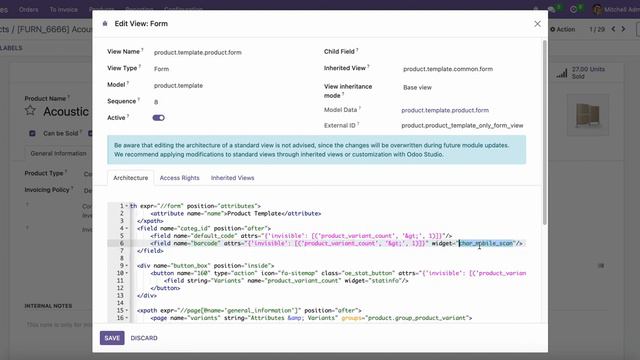The width and height of the screenshot is (640, 360).
Task: Click the Invoicing Policy label
Action: click(47, 190)
